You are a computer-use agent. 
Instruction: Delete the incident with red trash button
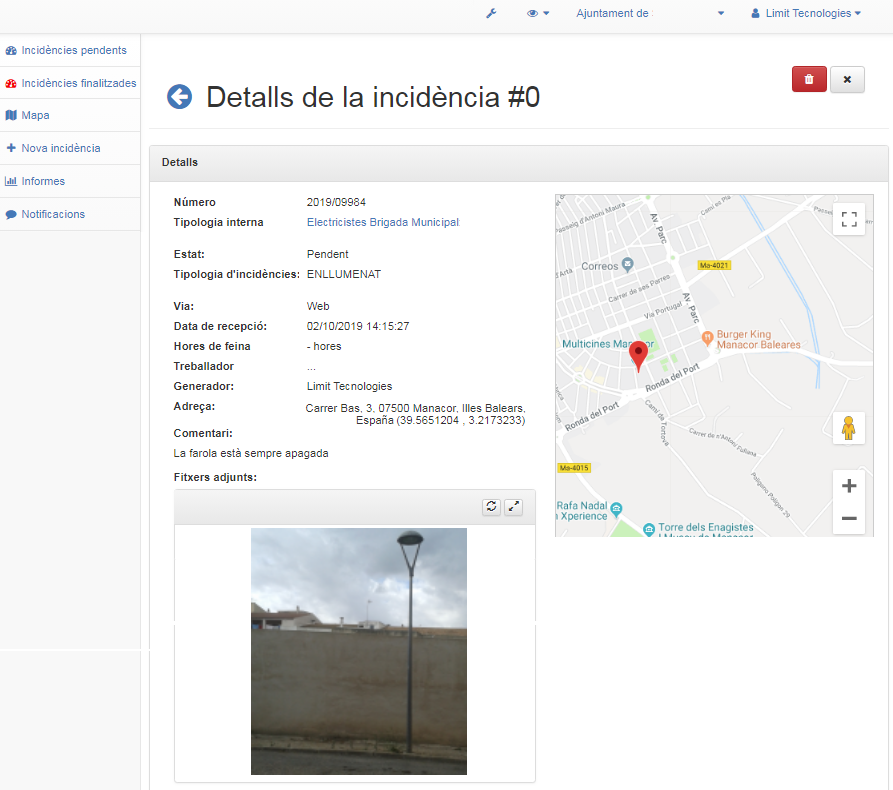(809, 79)
